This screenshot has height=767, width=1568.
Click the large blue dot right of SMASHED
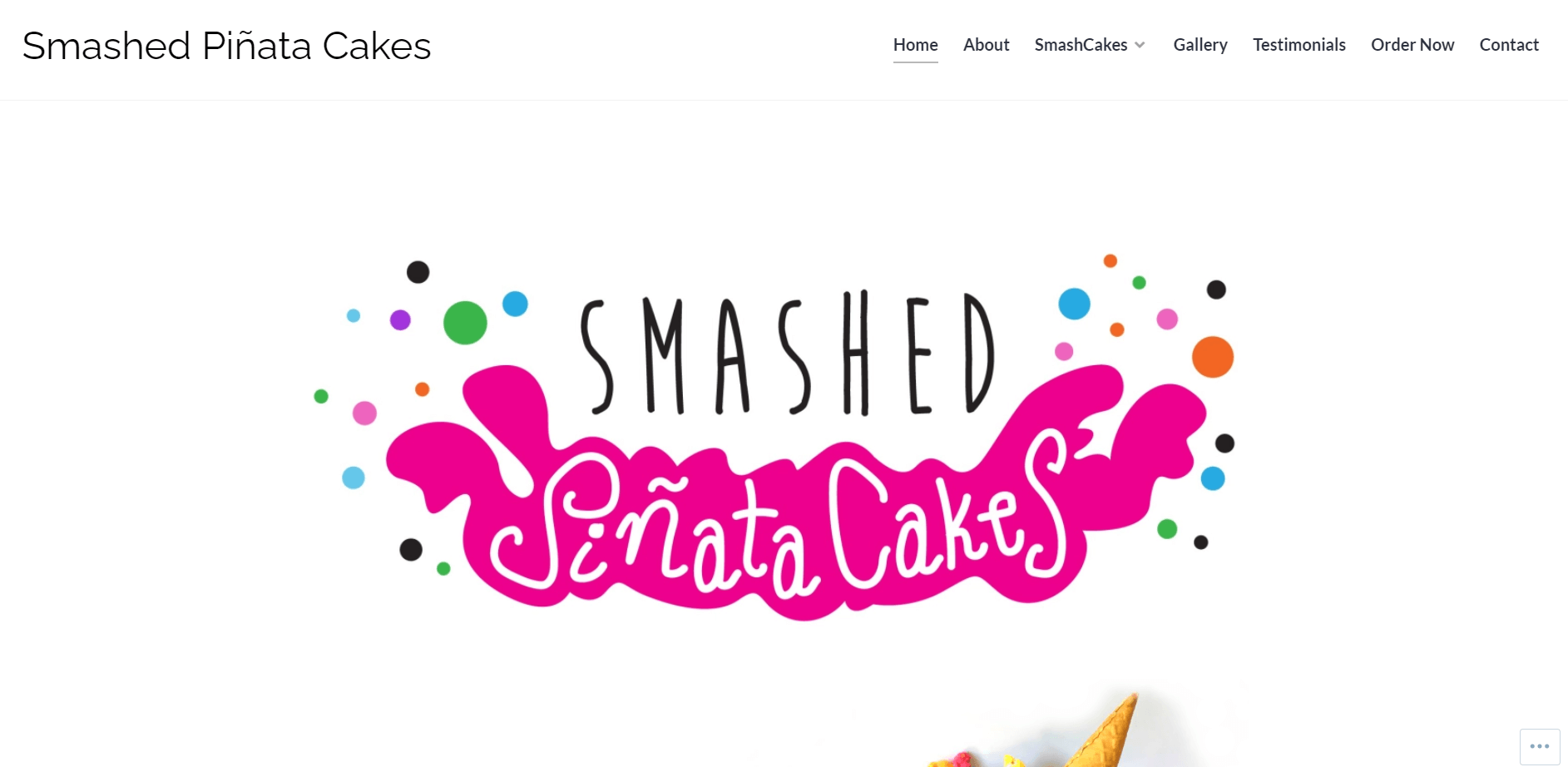pos(1074,304)
